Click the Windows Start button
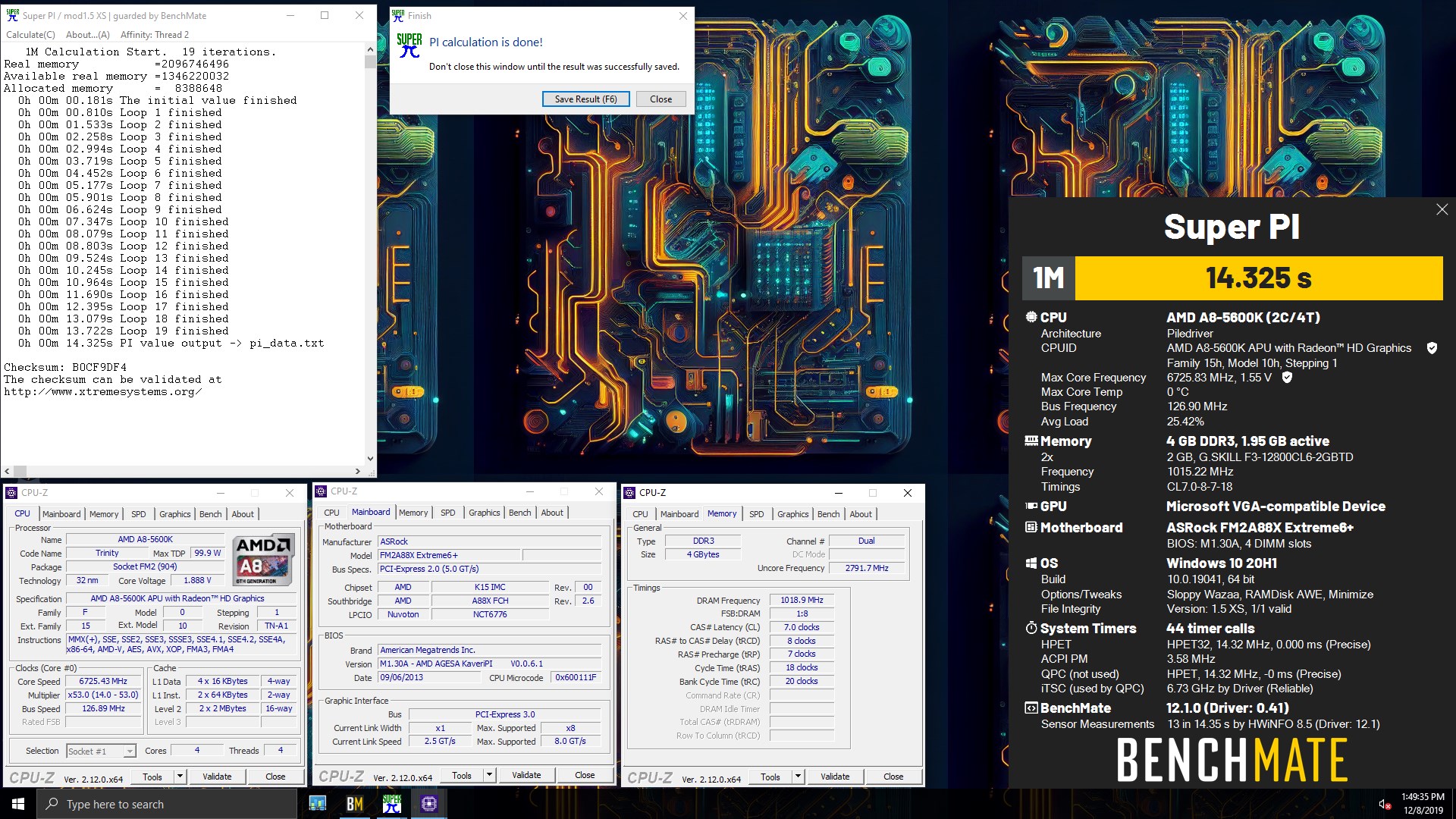This screenshot has height=819, width=1456. click(18, 804)
